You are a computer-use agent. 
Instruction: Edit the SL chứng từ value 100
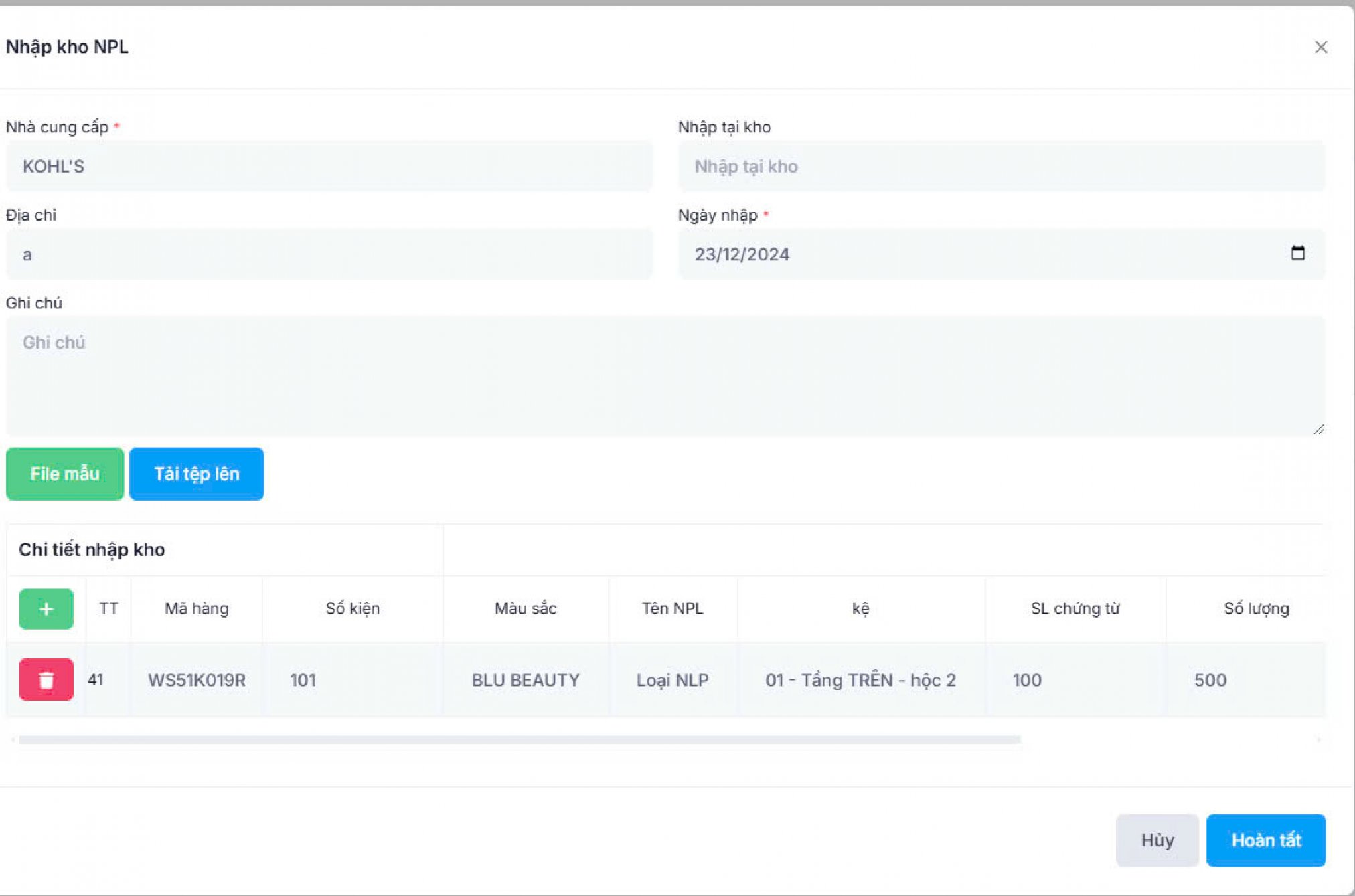coord(1074,680)
